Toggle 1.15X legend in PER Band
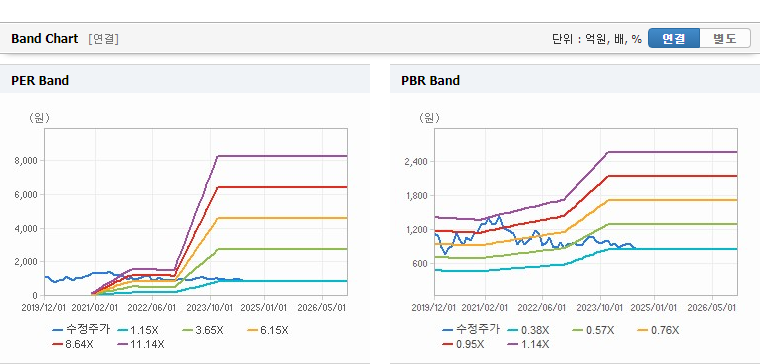Screen dimensions: 760x364 click(x=137, y=331)
